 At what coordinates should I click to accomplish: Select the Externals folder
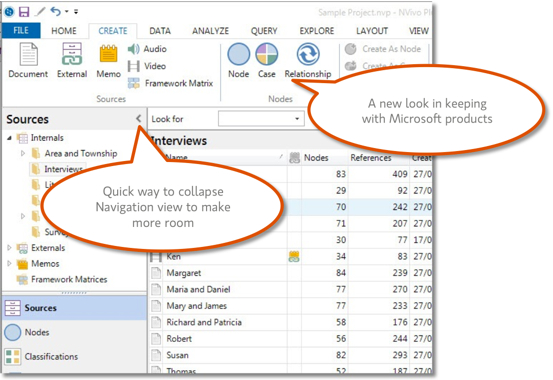[48, 248]
